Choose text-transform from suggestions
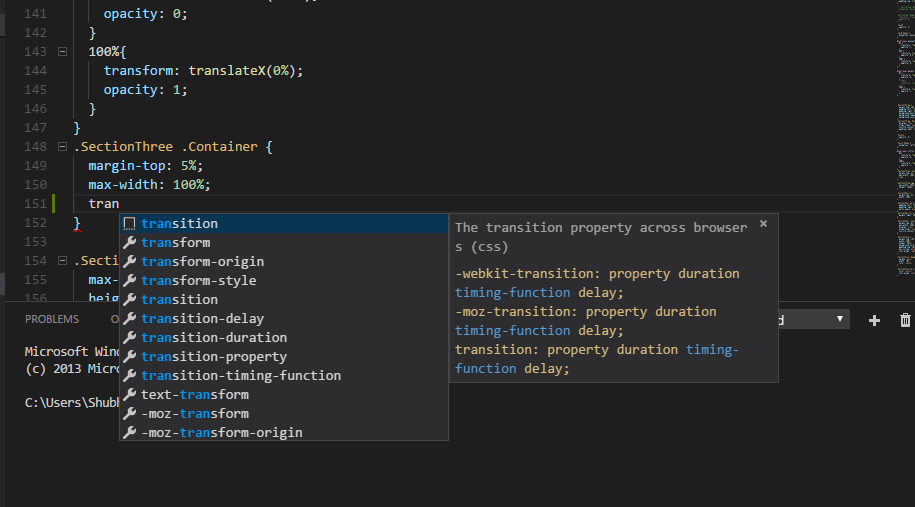 (284, 394)
